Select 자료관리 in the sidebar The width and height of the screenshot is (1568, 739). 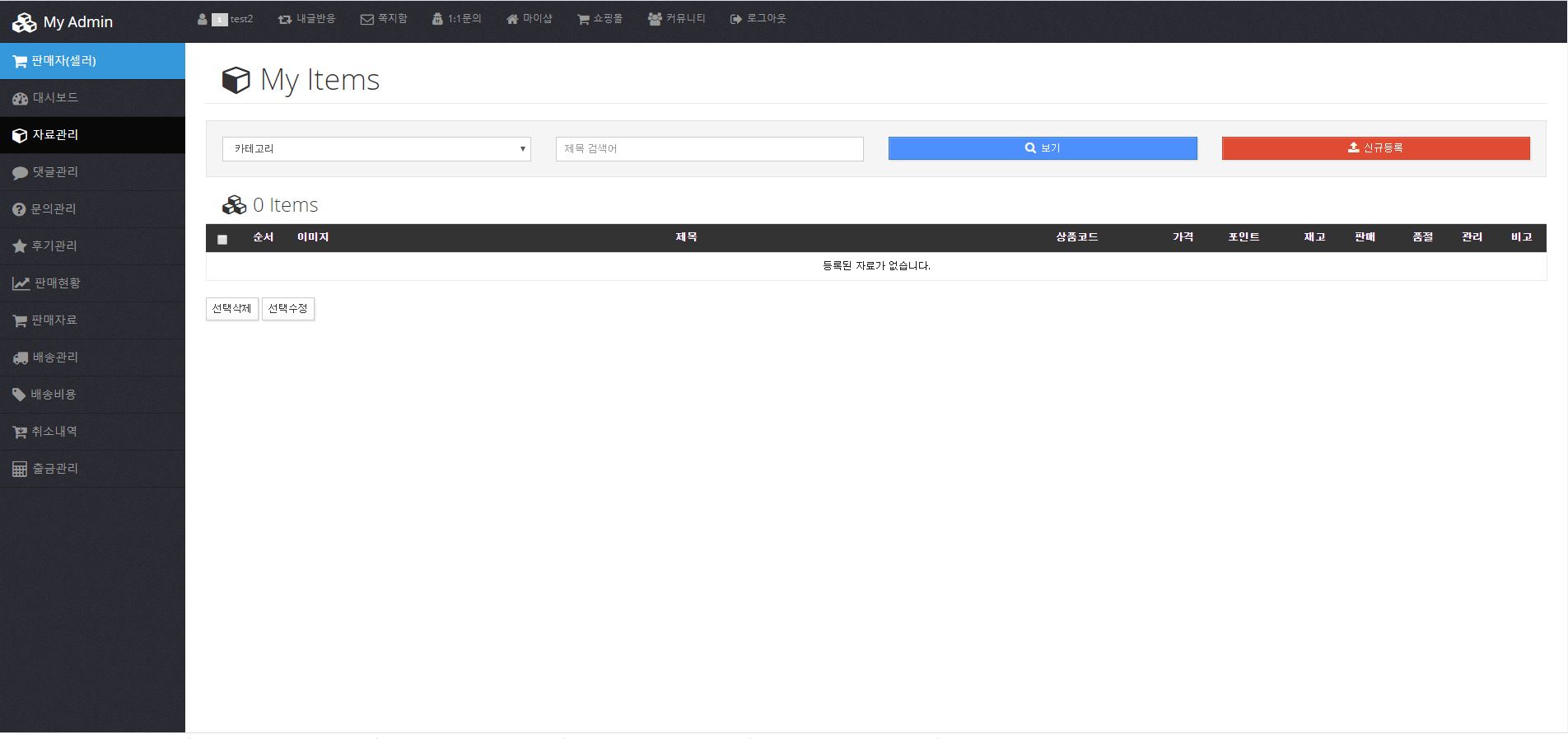coord(55,135)
